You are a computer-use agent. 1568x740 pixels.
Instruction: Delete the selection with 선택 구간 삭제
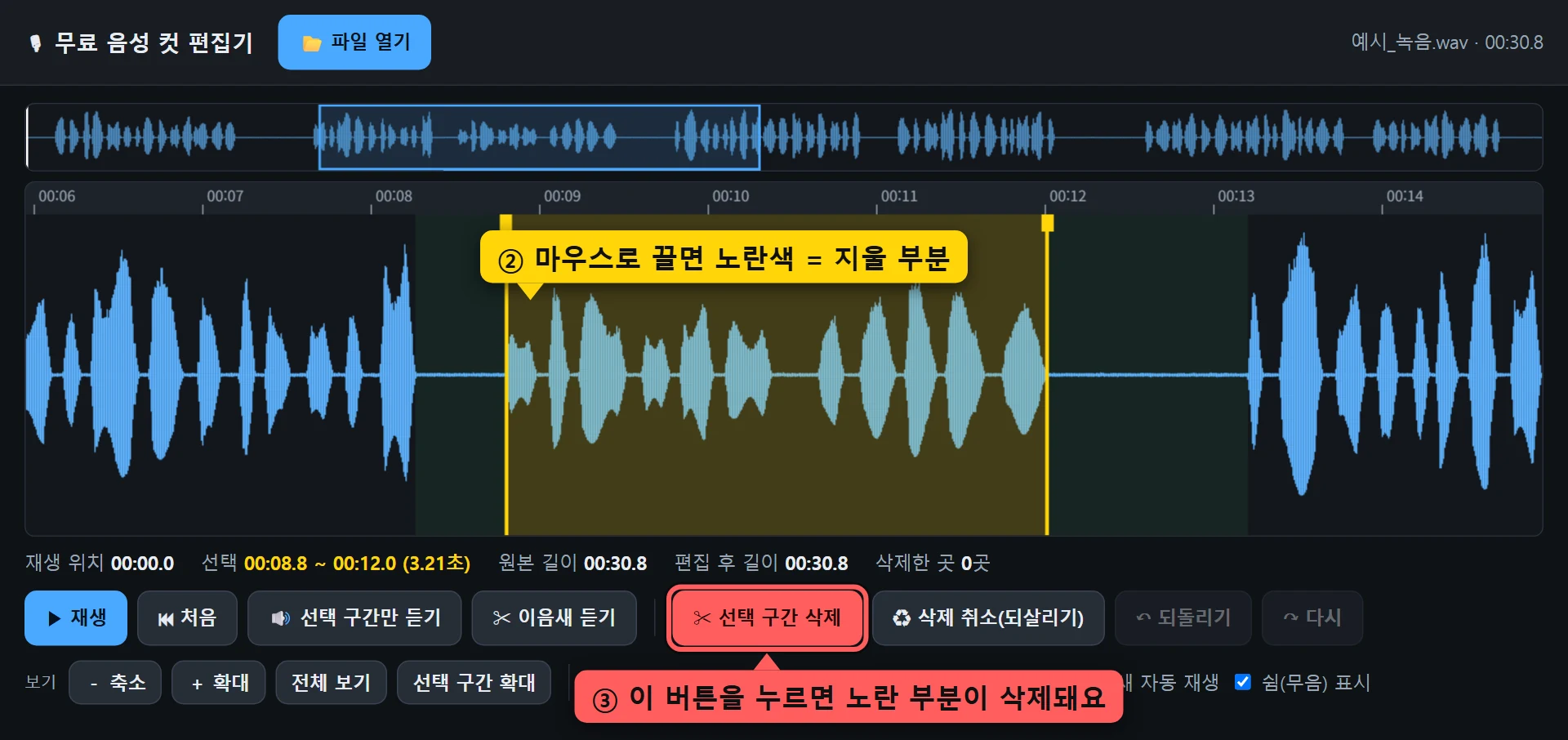pos(767,617)
